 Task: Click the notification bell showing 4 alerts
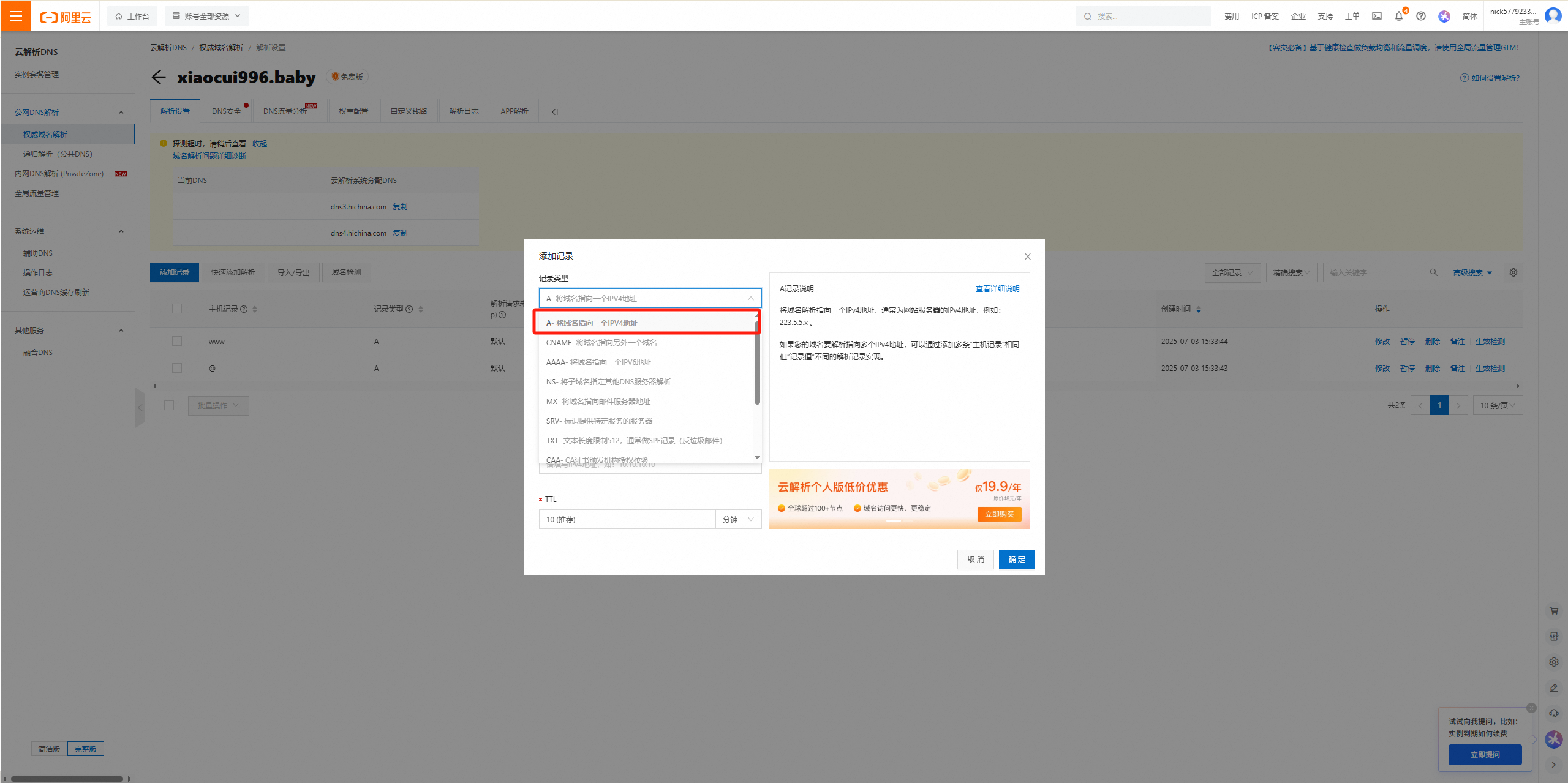[x=1398, y=16]
